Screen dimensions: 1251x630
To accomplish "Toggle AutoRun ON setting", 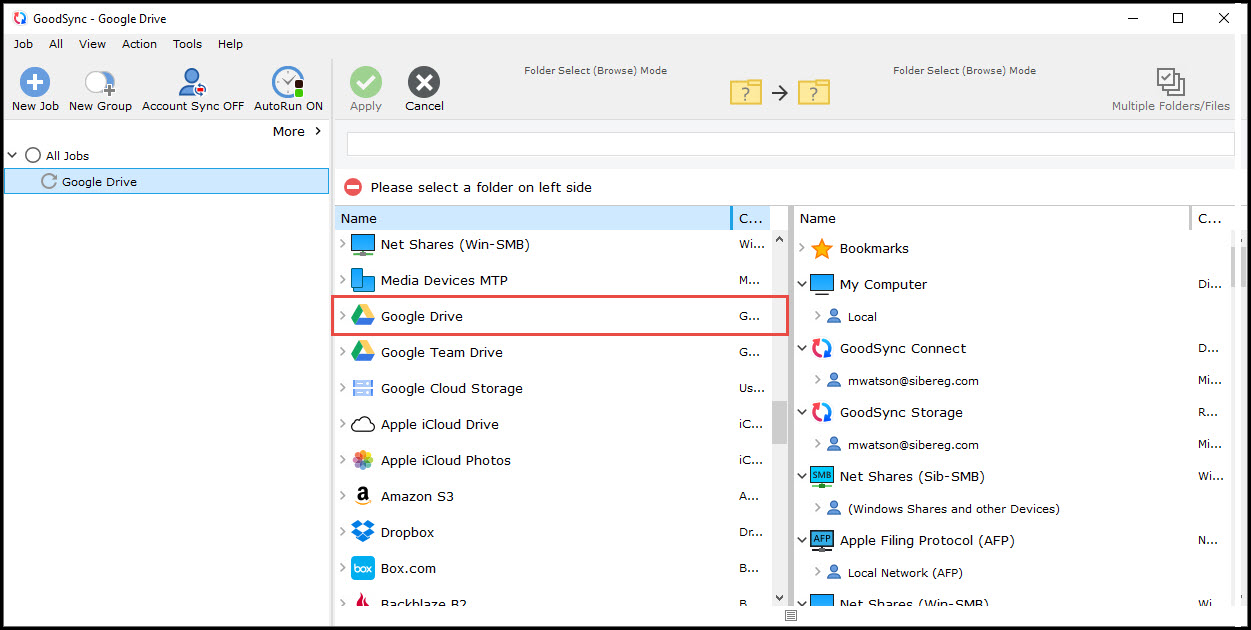I will pos(288,83).
